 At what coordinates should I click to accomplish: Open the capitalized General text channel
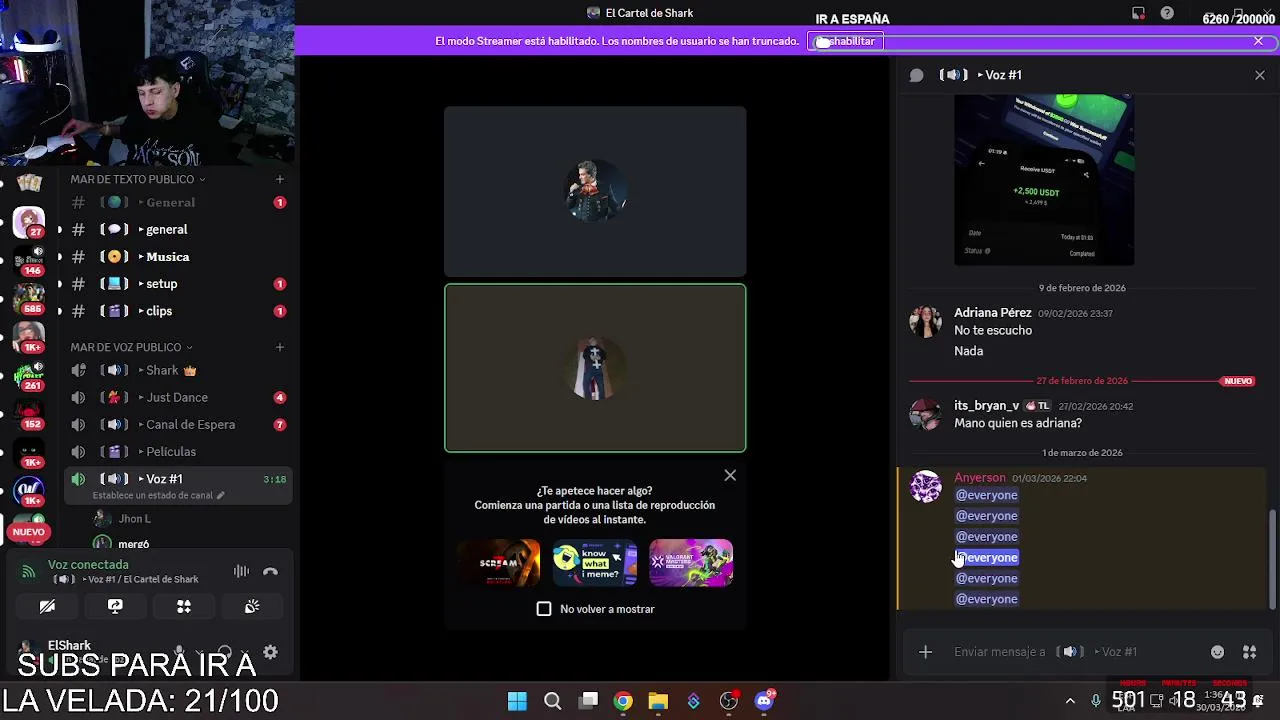pos(178,202)
